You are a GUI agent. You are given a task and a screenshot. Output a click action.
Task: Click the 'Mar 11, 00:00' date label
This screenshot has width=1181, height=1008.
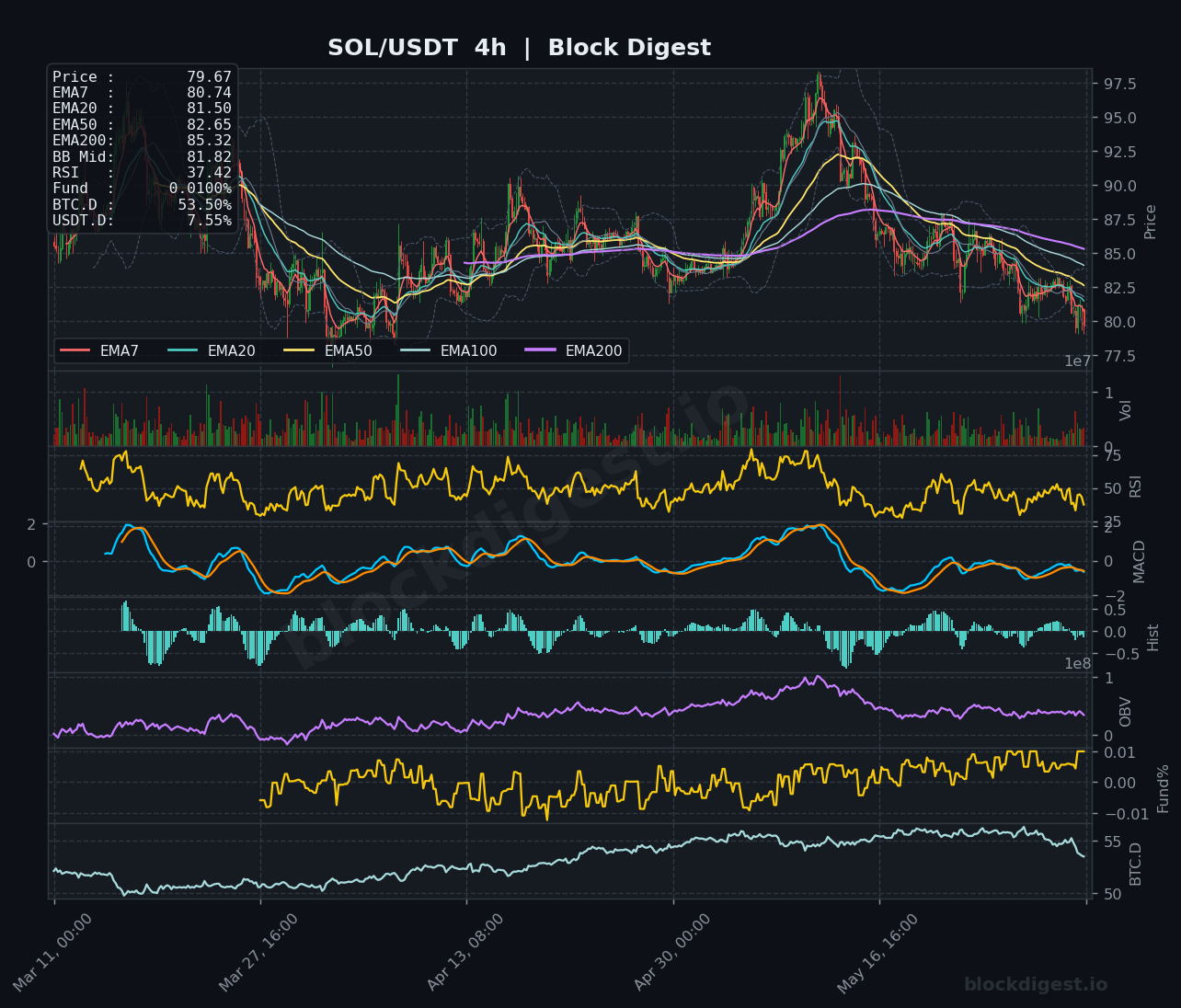[52, 953]
